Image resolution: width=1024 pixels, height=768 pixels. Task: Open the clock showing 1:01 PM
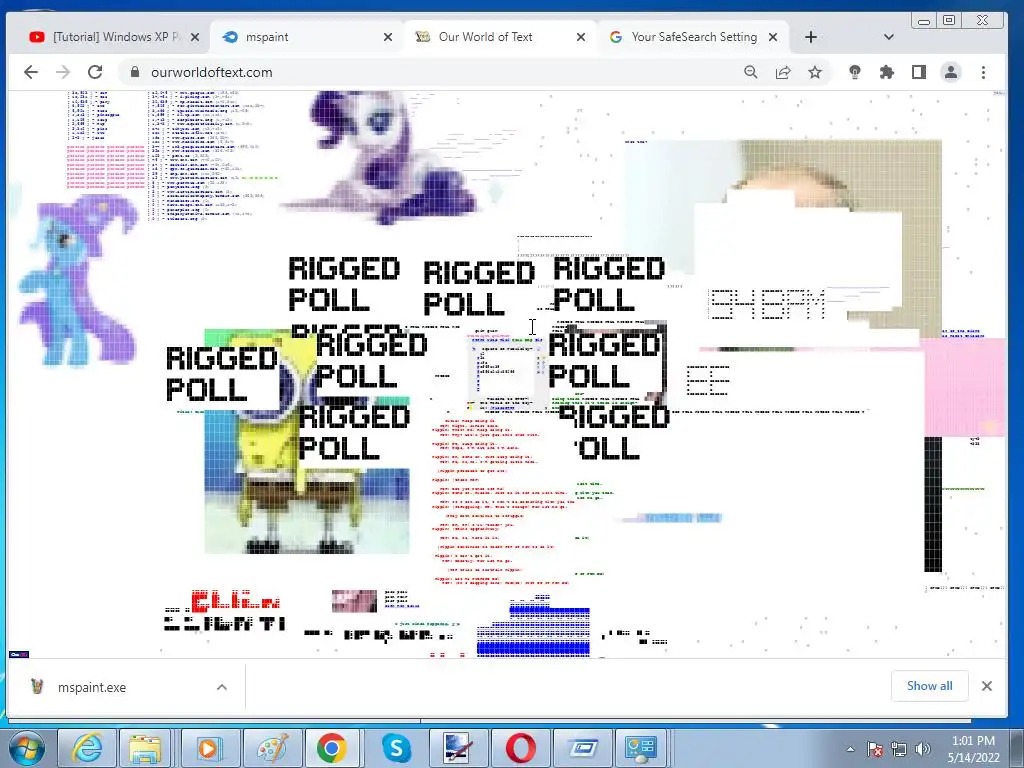coord(973,749)
